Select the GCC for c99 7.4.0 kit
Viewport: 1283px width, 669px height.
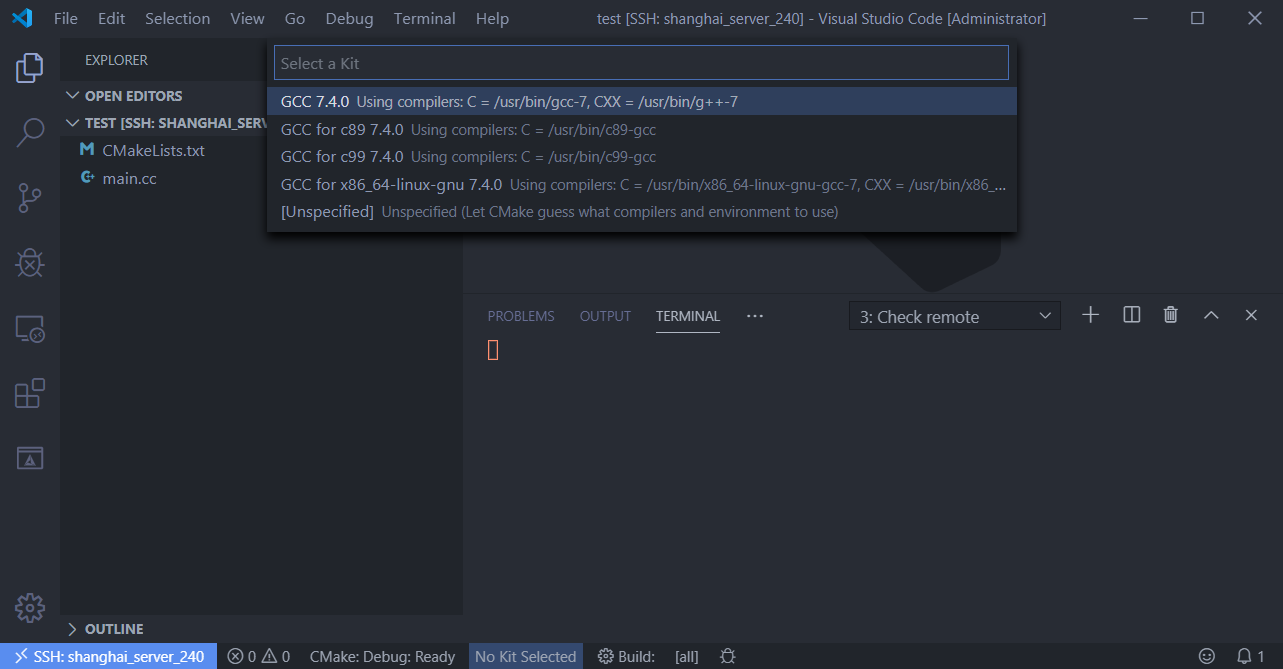pyautogui.click(x=642, y=156)
